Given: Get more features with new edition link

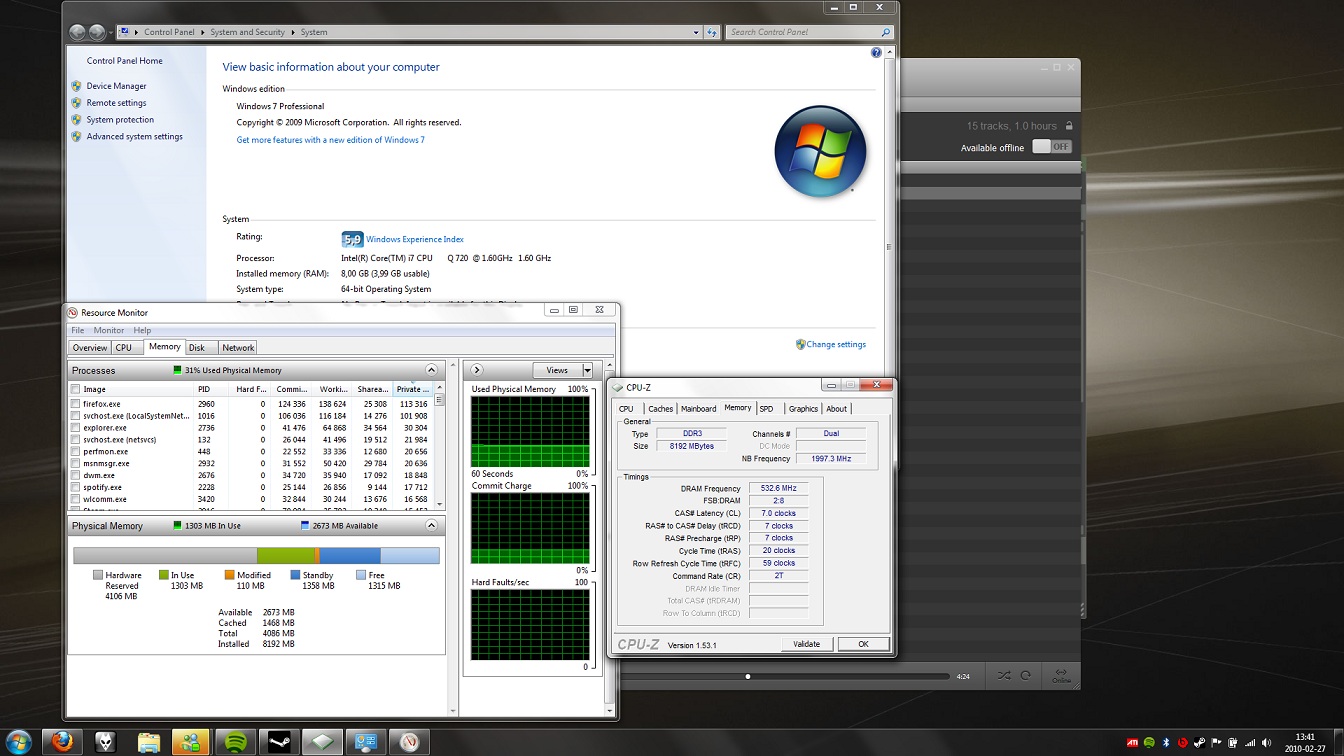Looking at the screenshot, I should pos(330,140).
